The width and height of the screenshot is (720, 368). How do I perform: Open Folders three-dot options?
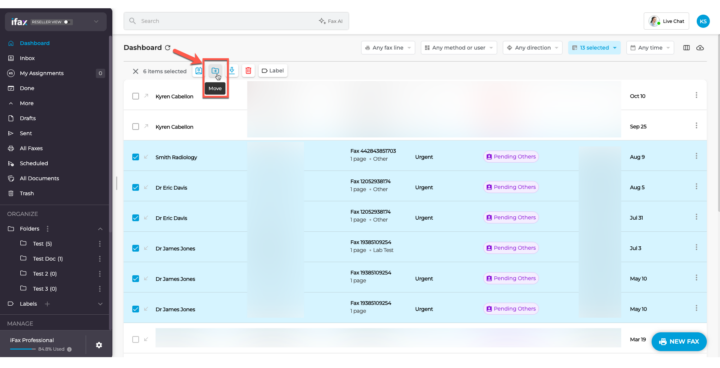[48, 229]
